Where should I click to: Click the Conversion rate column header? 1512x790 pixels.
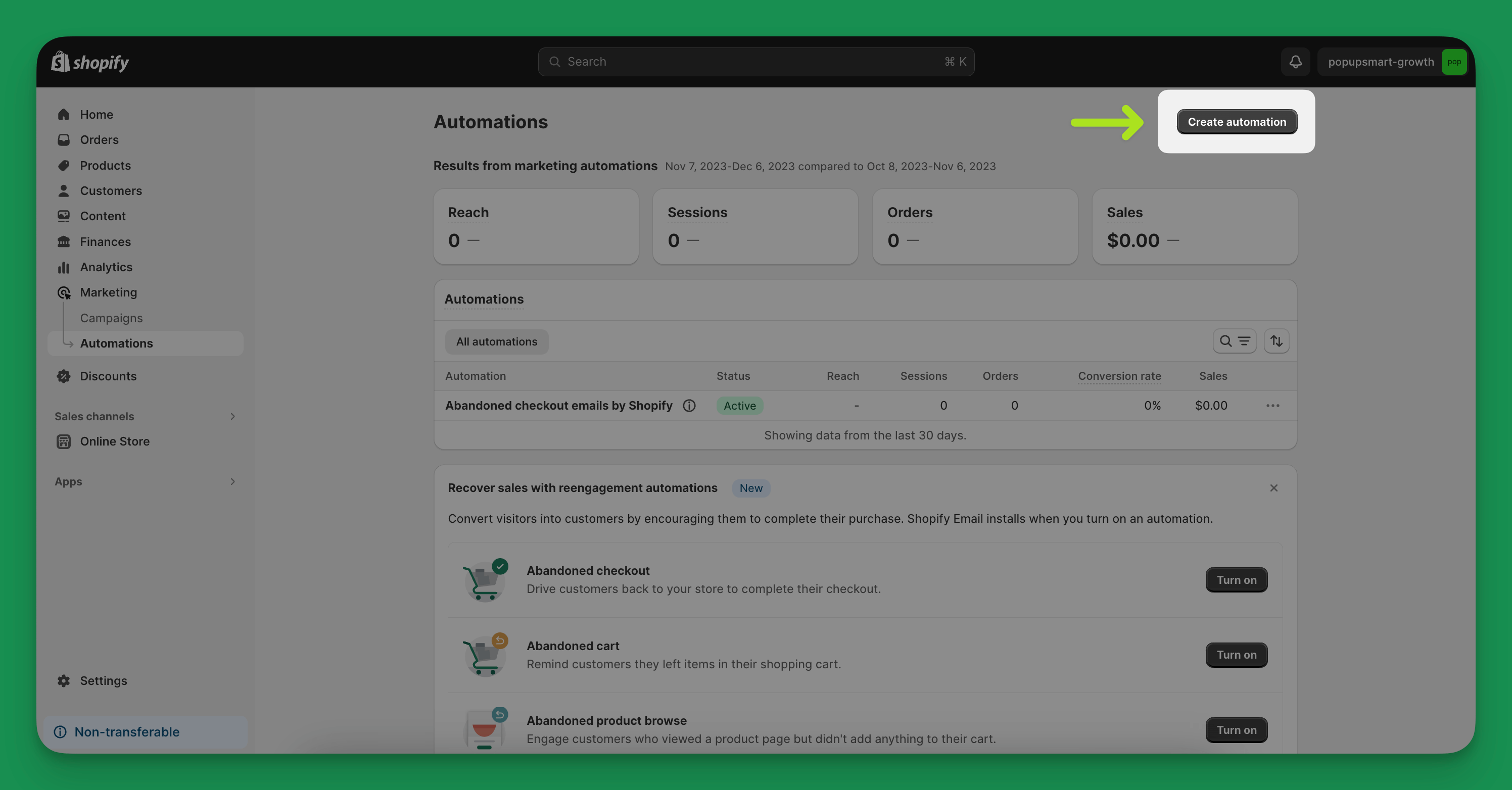(x=1119, y=376)
